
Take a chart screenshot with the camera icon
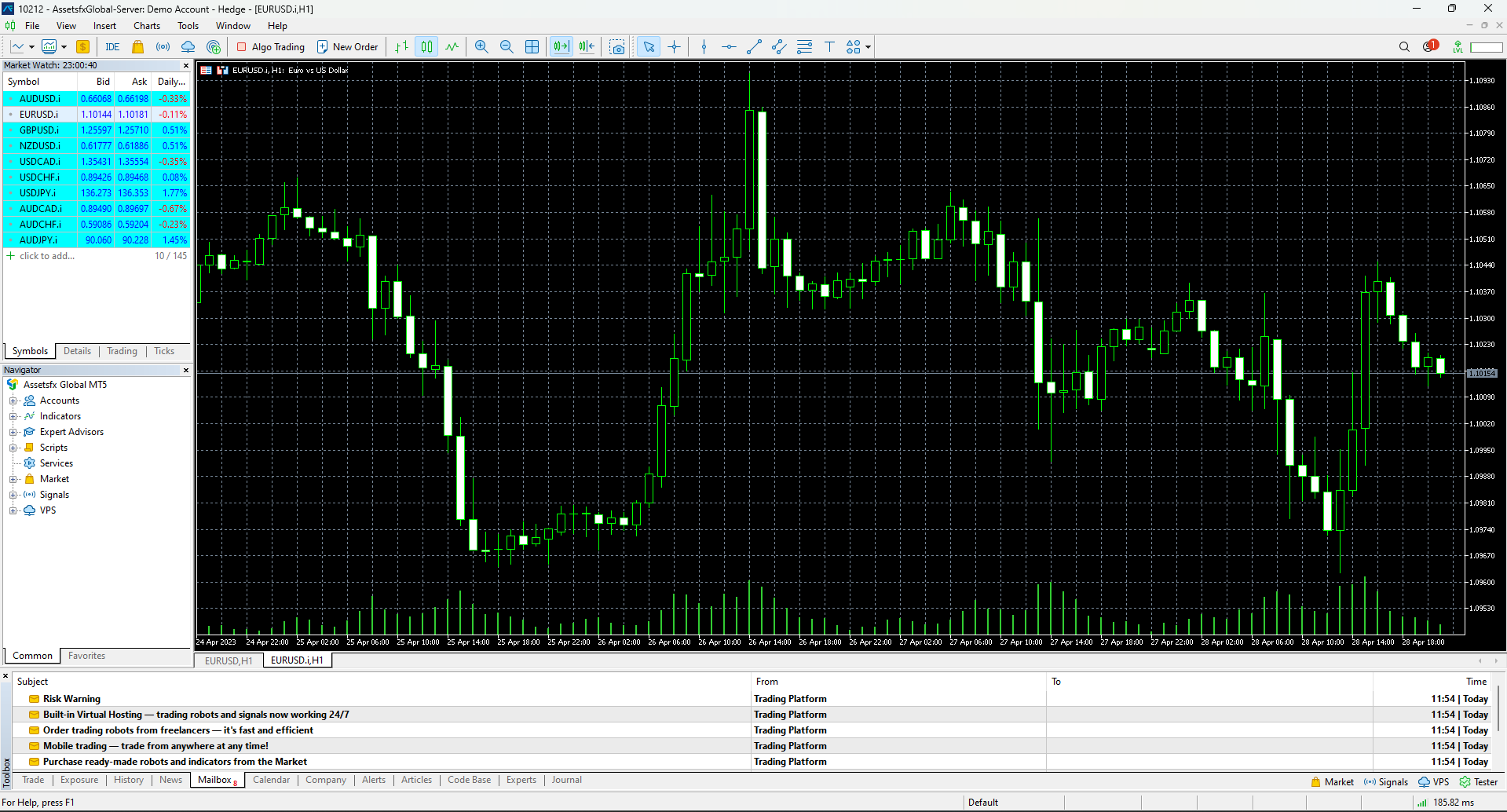[617, 47]
